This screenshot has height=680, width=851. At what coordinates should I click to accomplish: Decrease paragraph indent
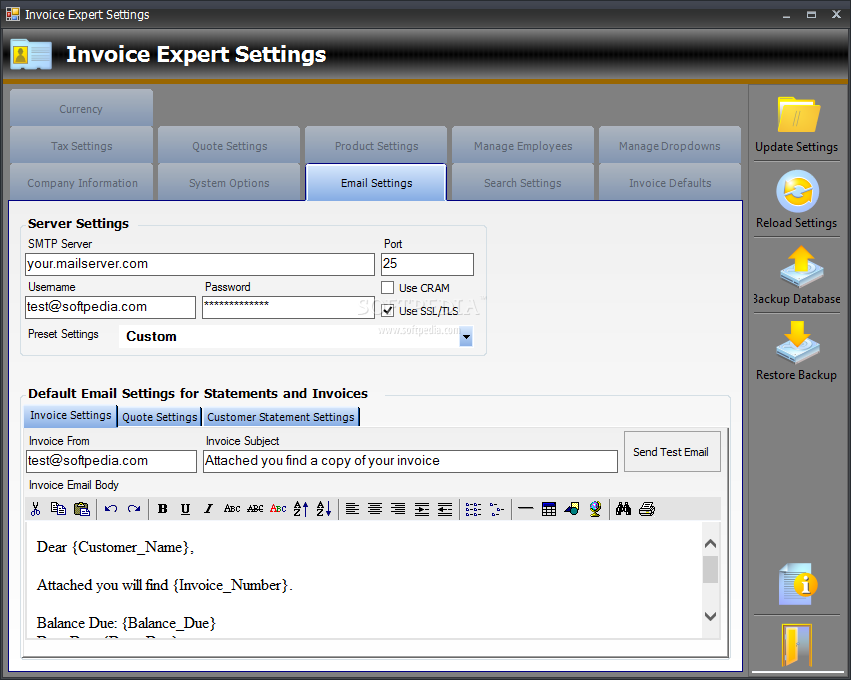coord(445,509)
